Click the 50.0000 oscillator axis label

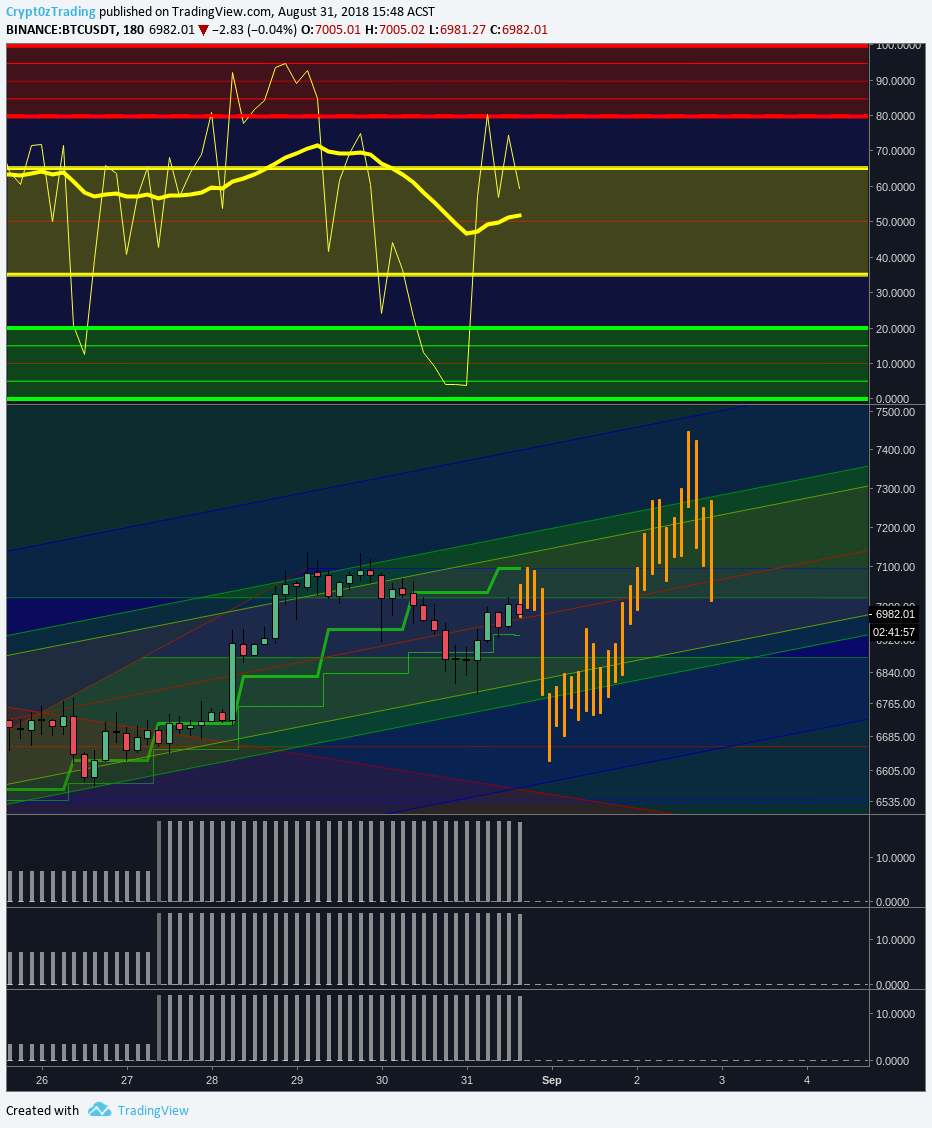[895, 222]
